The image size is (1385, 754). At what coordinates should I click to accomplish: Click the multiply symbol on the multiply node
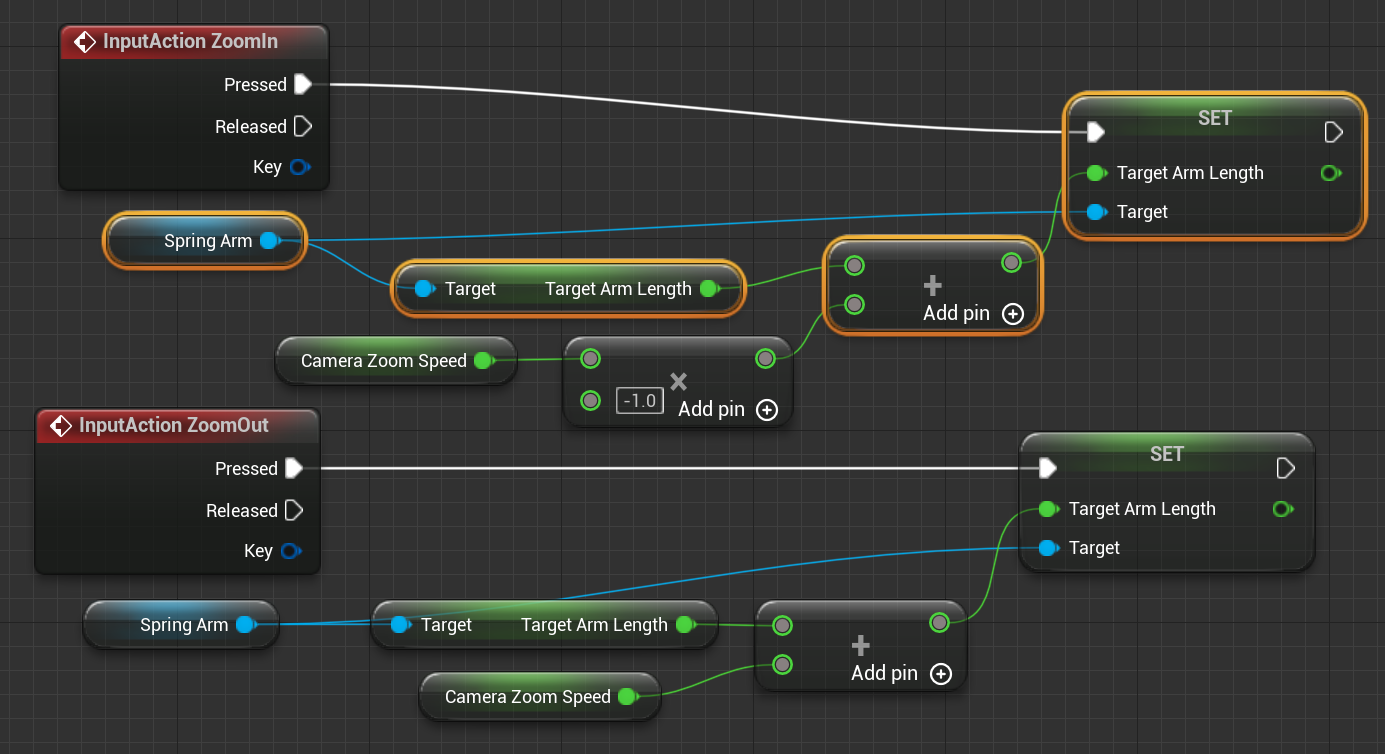click(679, 380)
